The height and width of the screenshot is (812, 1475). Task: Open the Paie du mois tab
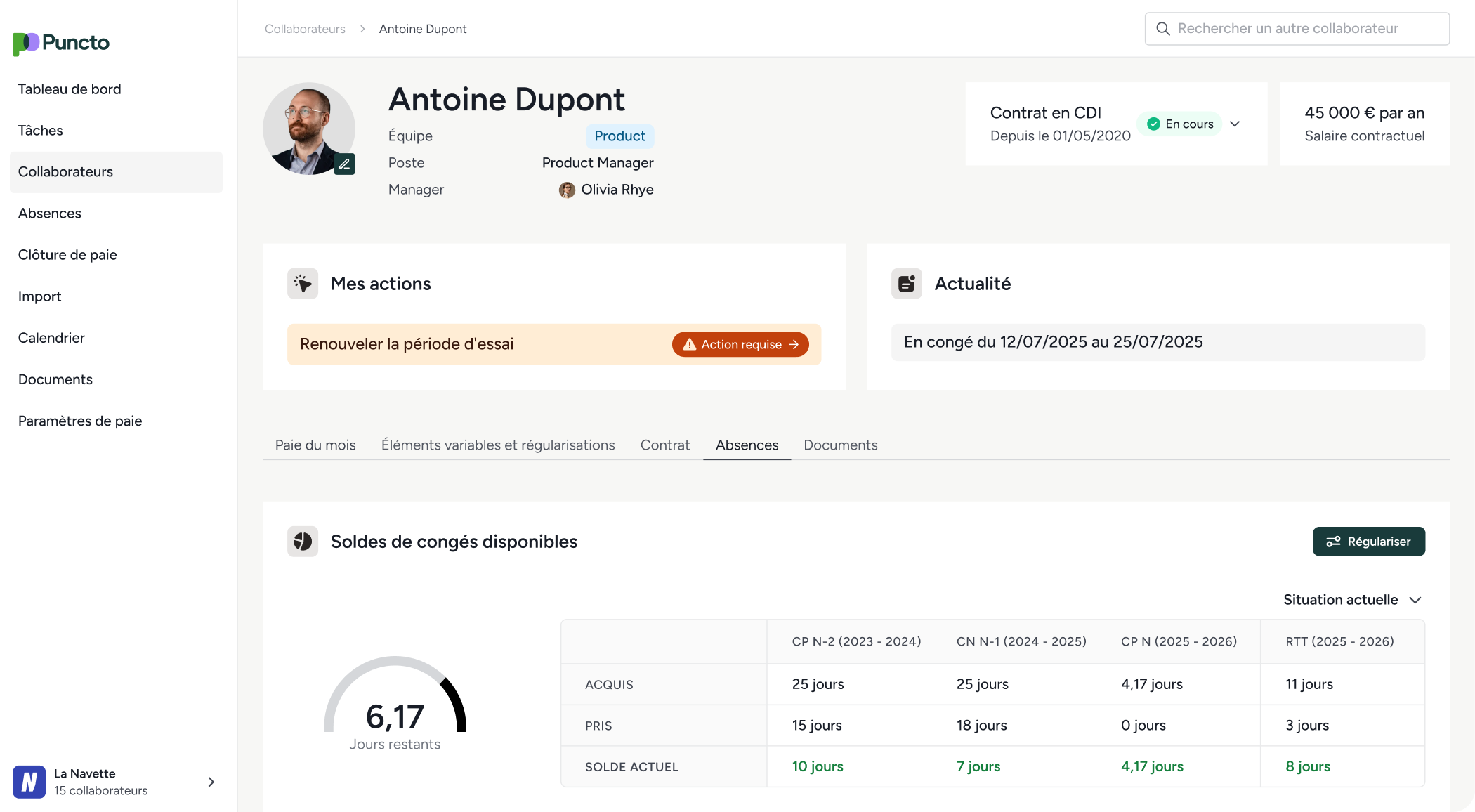315,445
